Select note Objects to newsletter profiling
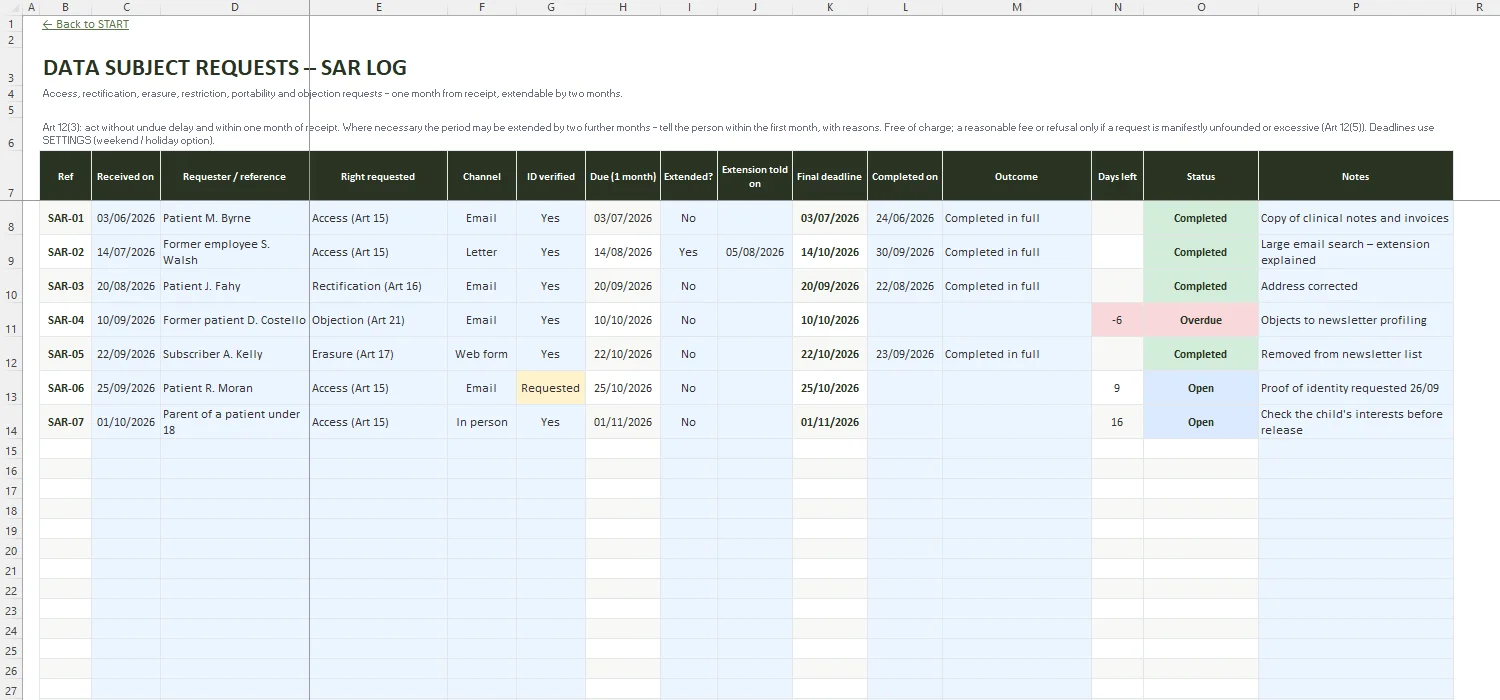This screenshot has width=1500, height=700. [1355, 320]
